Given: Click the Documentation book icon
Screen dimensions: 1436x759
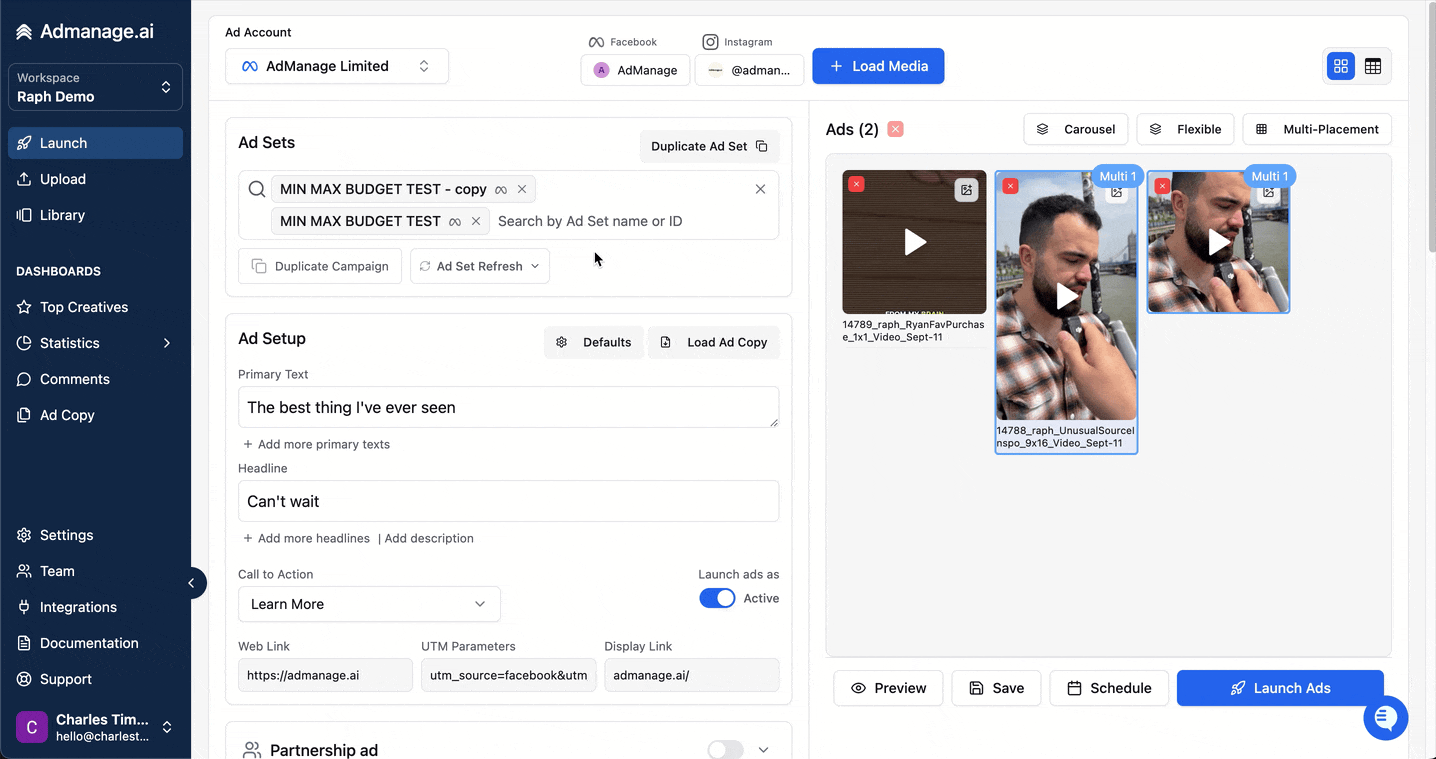Looking at the screenshot, I should [24, 643].
